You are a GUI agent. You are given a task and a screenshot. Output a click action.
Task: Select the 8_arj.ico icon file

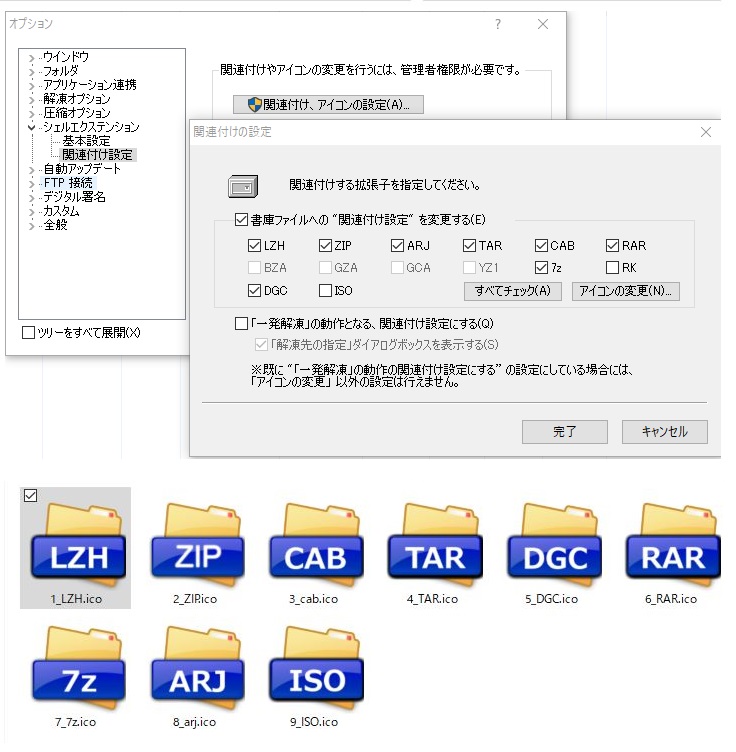(x=197, y=669)
